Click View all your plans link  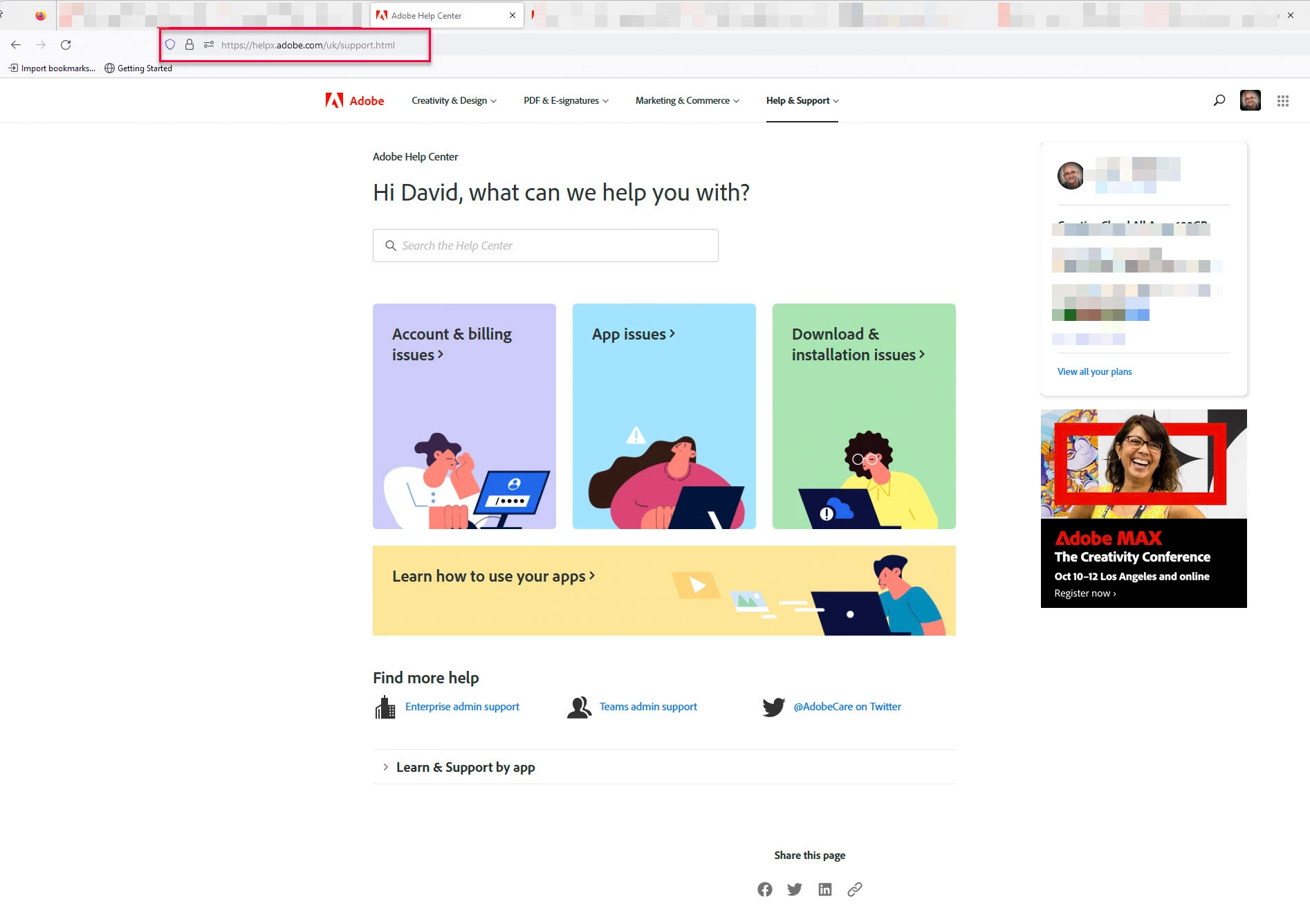pos(1094,372)
